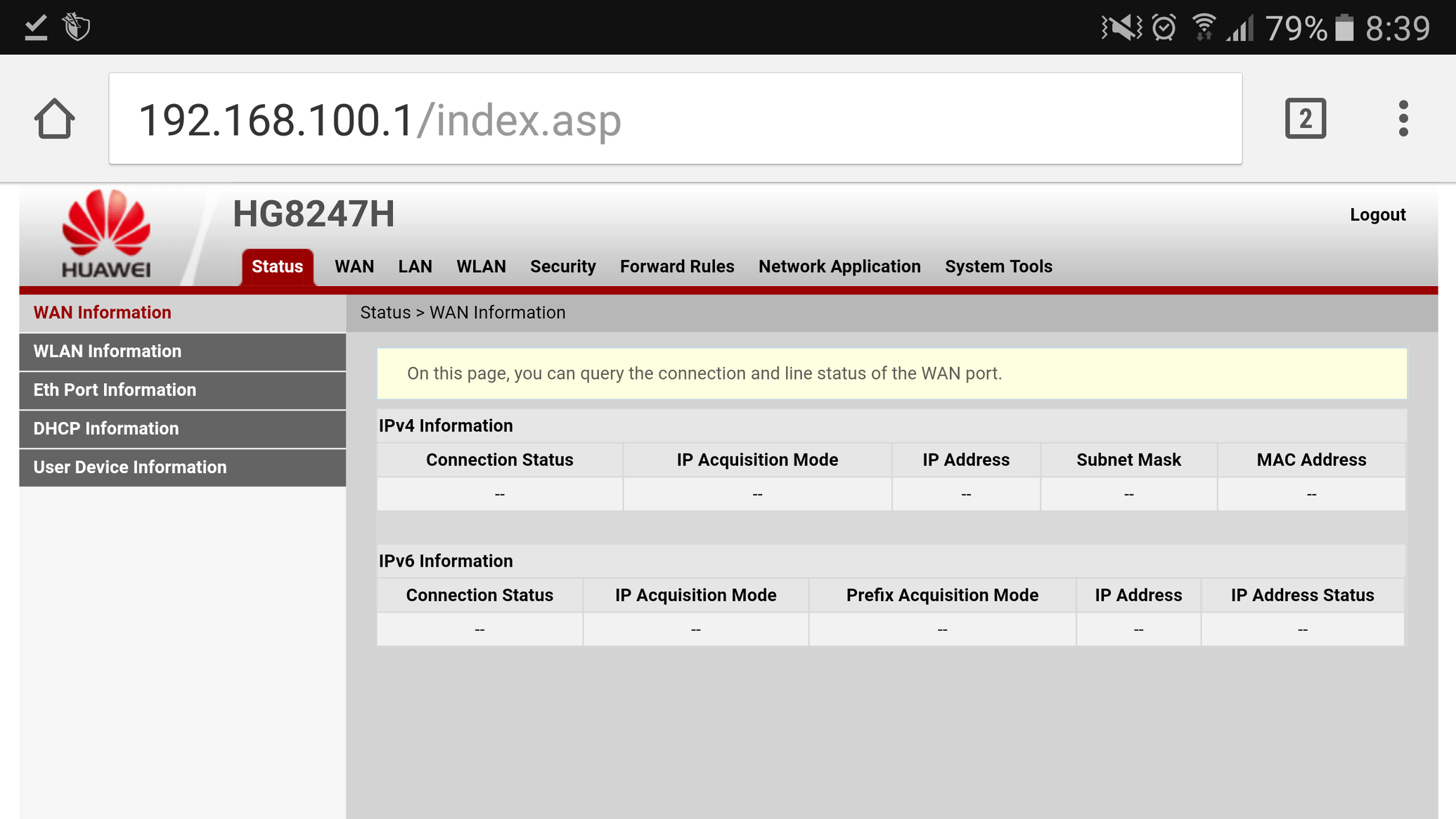Click the empty value under Prefix Acquisition Mode
The image size is (1456, 819).
pyautogui.click(x=942, y=630)
